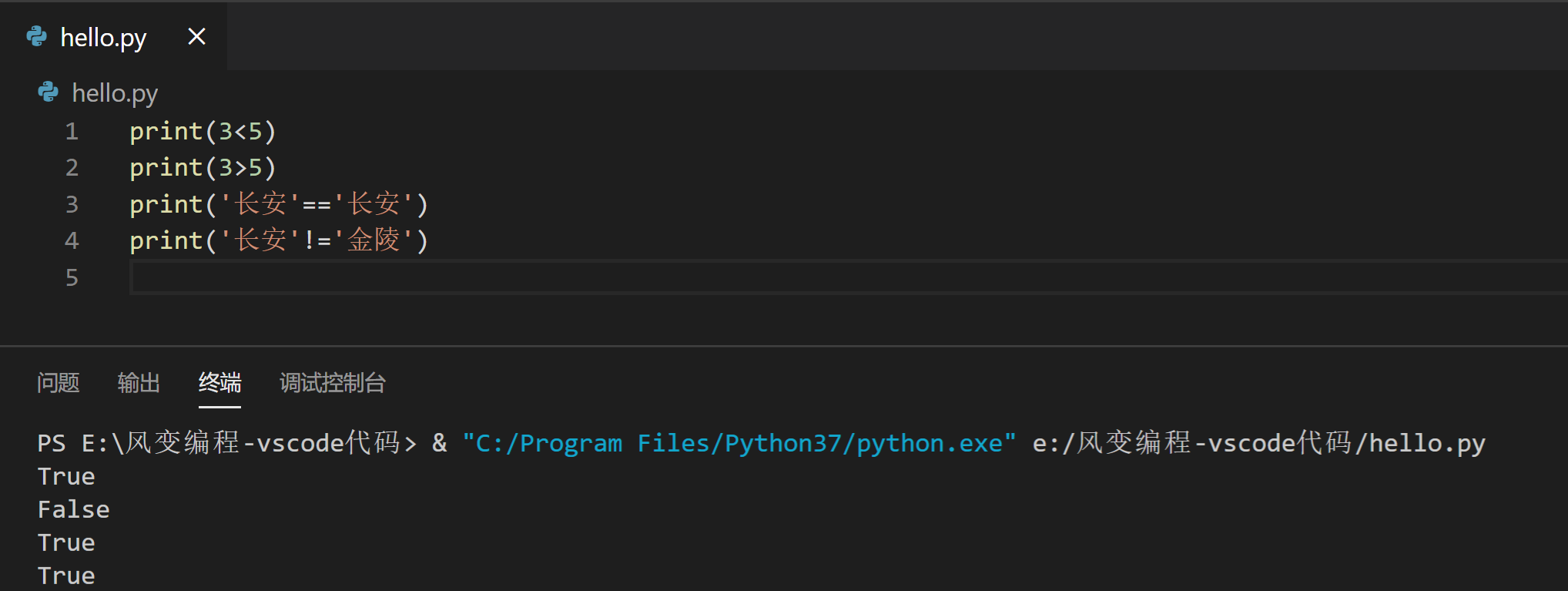This screenshot has height=591, width=1568.
Task: Switch to the 问题 panel tab
Action: 59,383
